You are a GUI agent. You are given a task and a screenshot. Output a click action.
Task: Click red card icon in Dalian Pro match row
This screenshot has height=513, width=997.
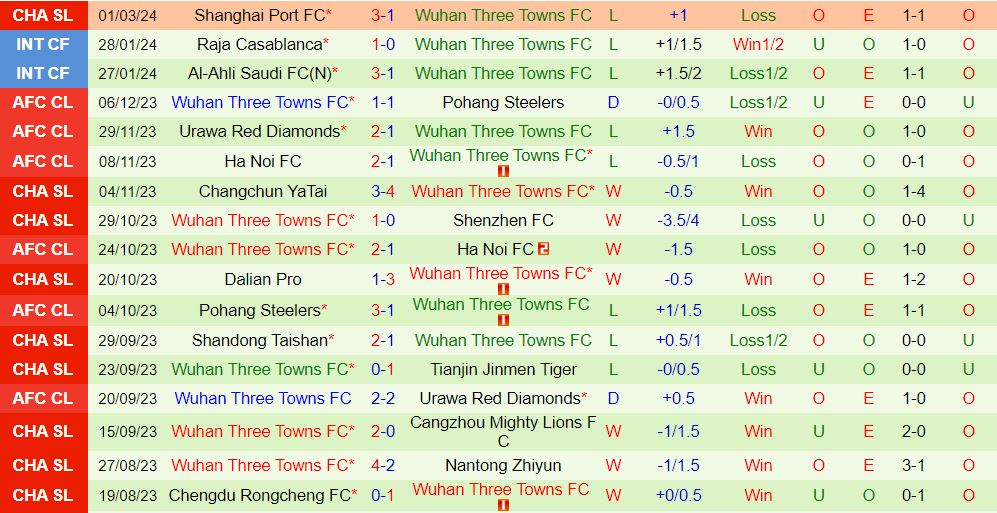tap(503, 289)
